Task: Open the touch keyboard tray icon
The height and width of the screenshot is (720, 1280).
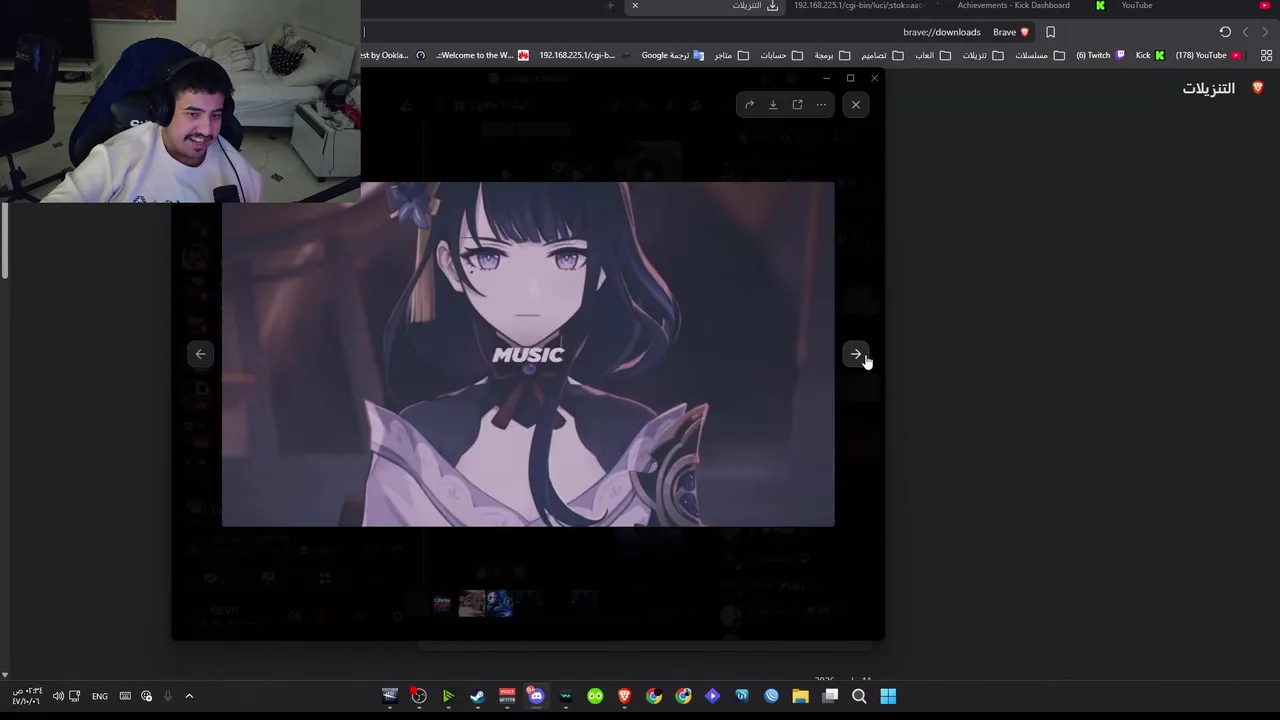Action: coord(125,696)
